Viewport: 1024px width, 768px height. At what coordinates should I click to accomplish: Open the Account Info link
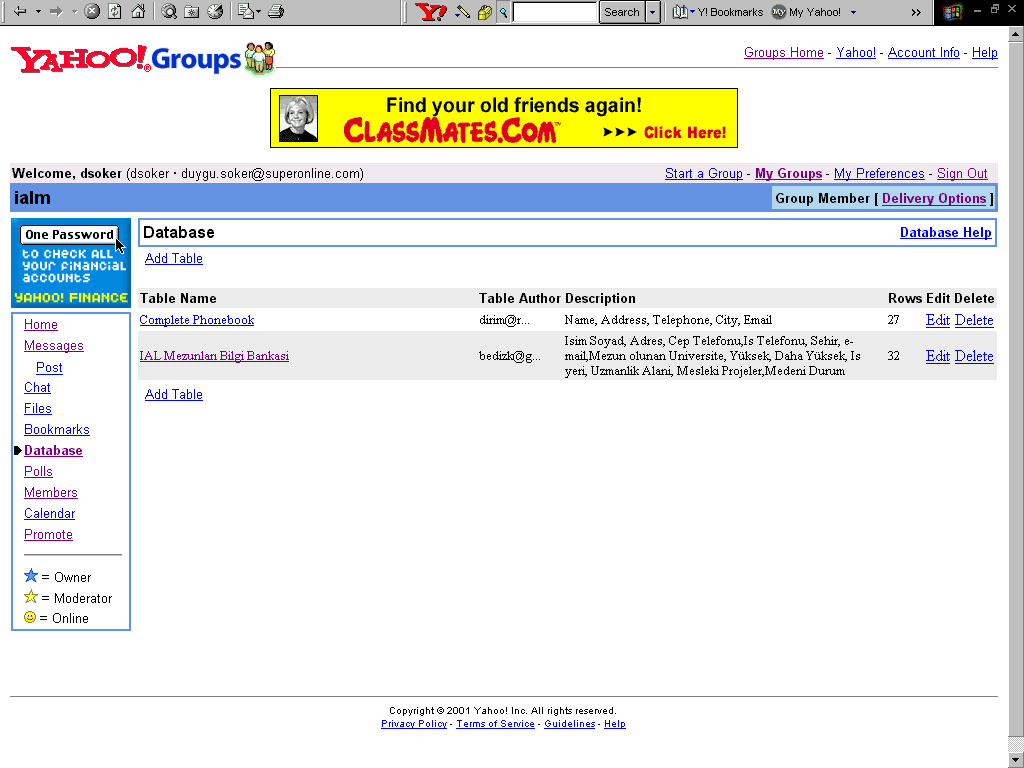923,52
